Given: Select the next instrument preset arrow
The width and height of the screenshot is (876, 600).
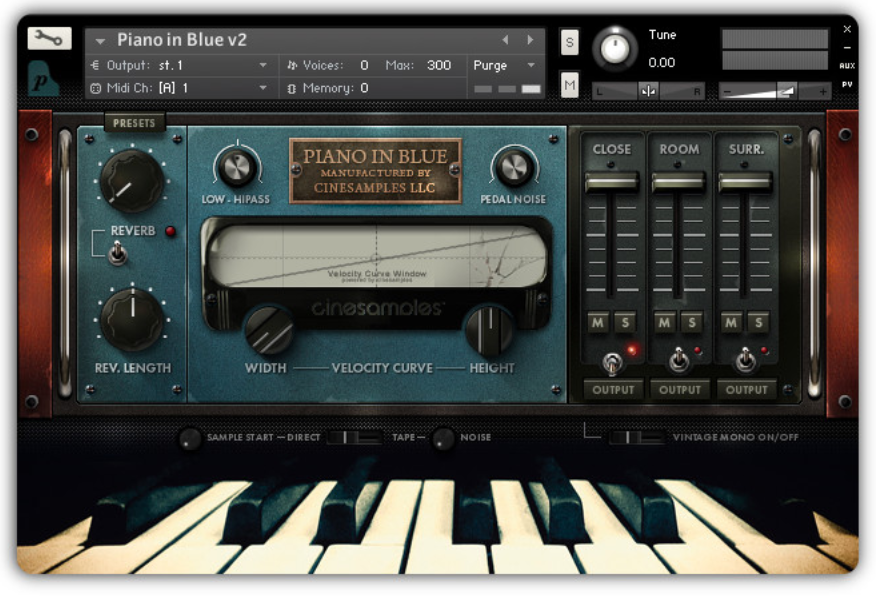Looking at the screenshot, I should 530,40.
